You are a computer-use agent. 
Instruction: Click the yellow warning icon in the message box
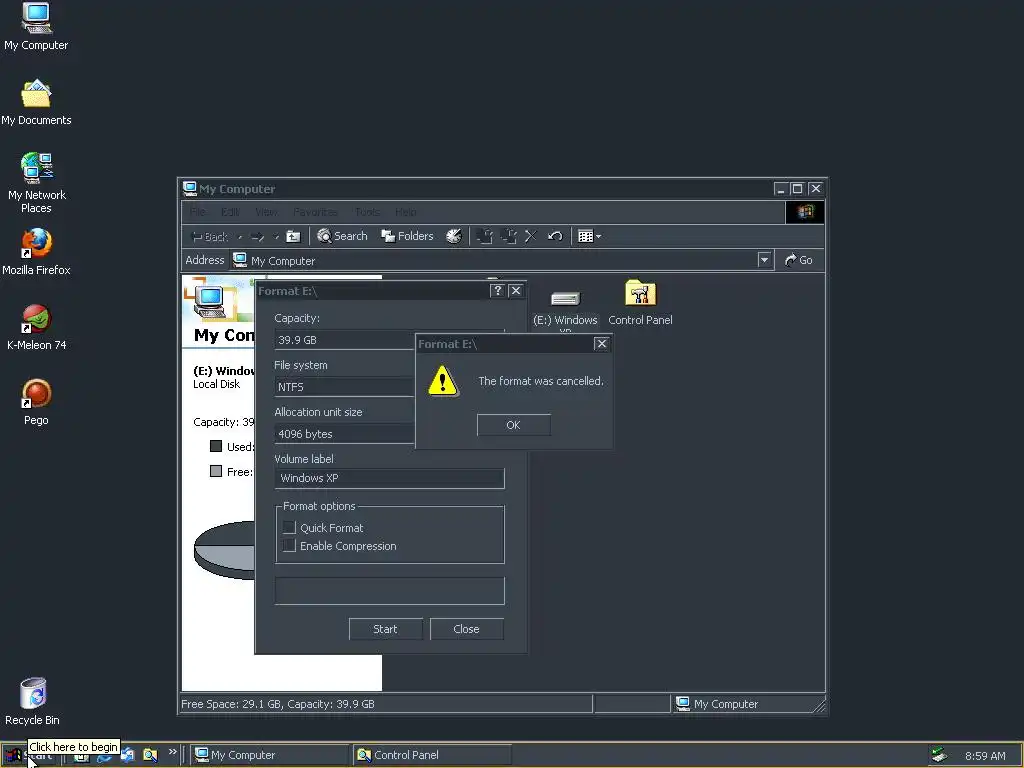coord(443,381)
